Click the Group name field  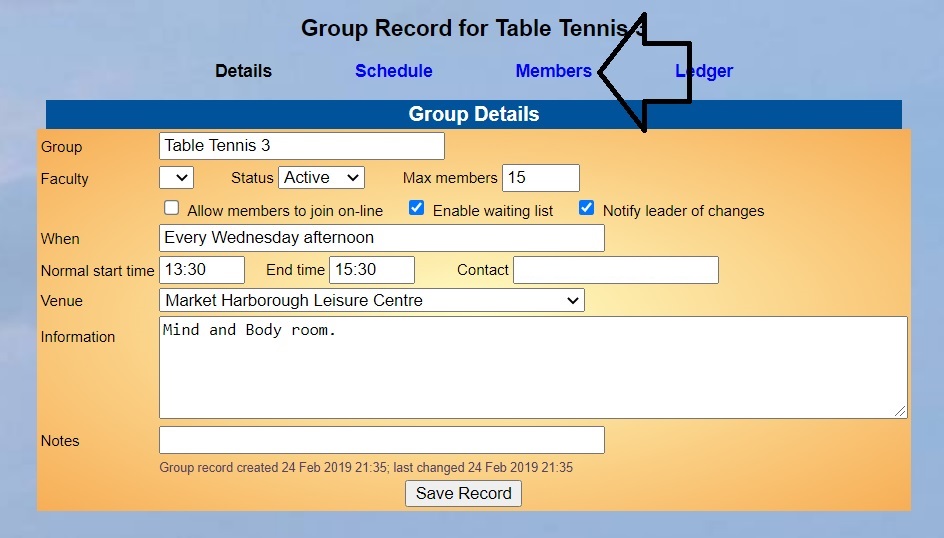point(301,146)
